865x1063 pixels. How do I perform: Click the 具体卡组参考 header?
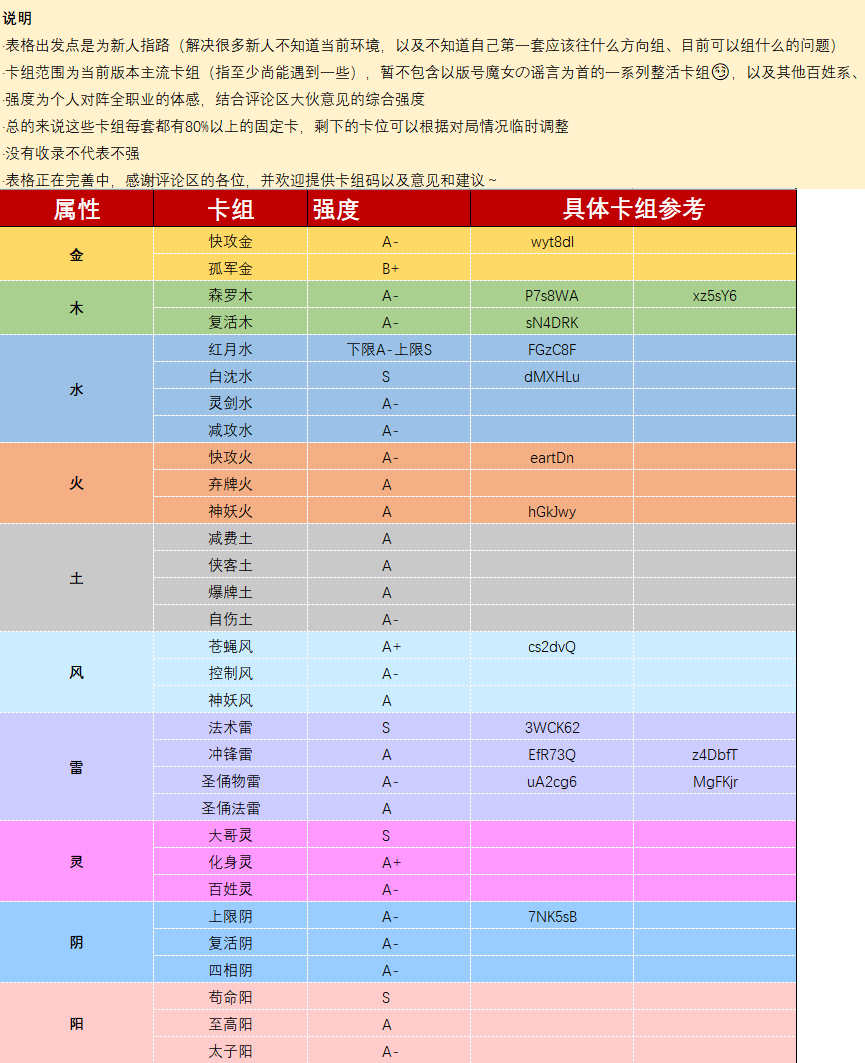click(x=634, y=209)
